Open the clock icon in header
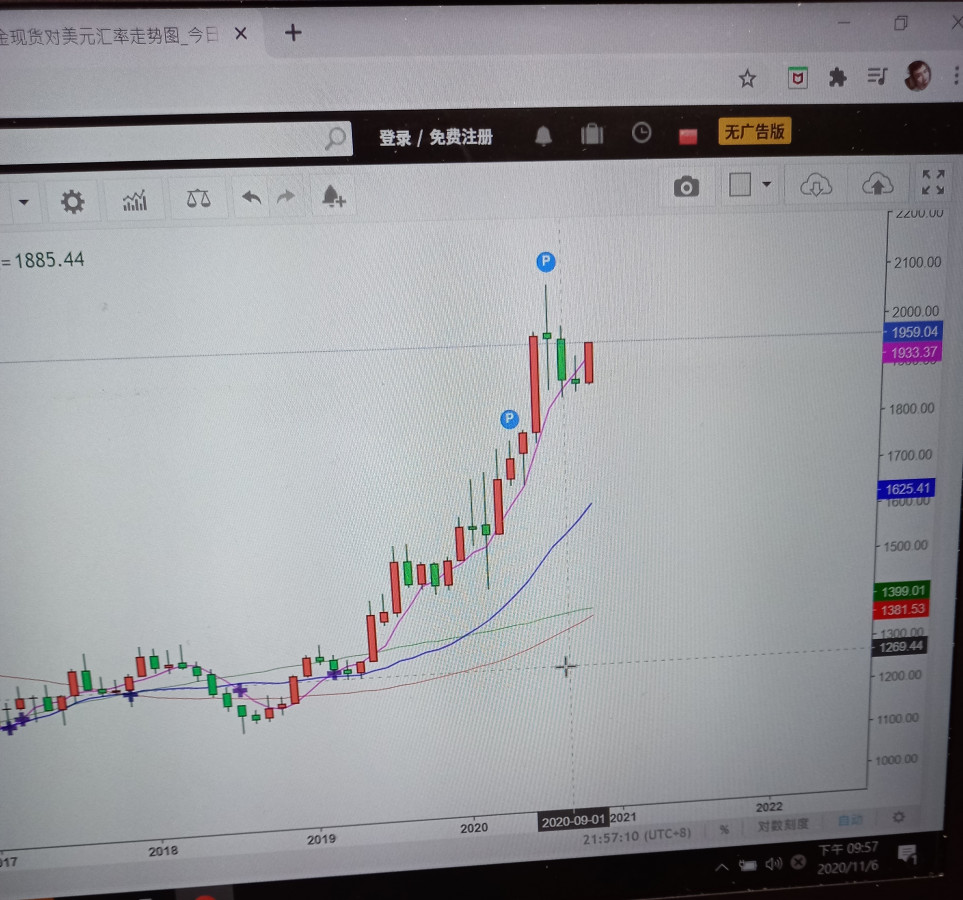This screenshot has height=900, width=963. (x=641, y=133)
